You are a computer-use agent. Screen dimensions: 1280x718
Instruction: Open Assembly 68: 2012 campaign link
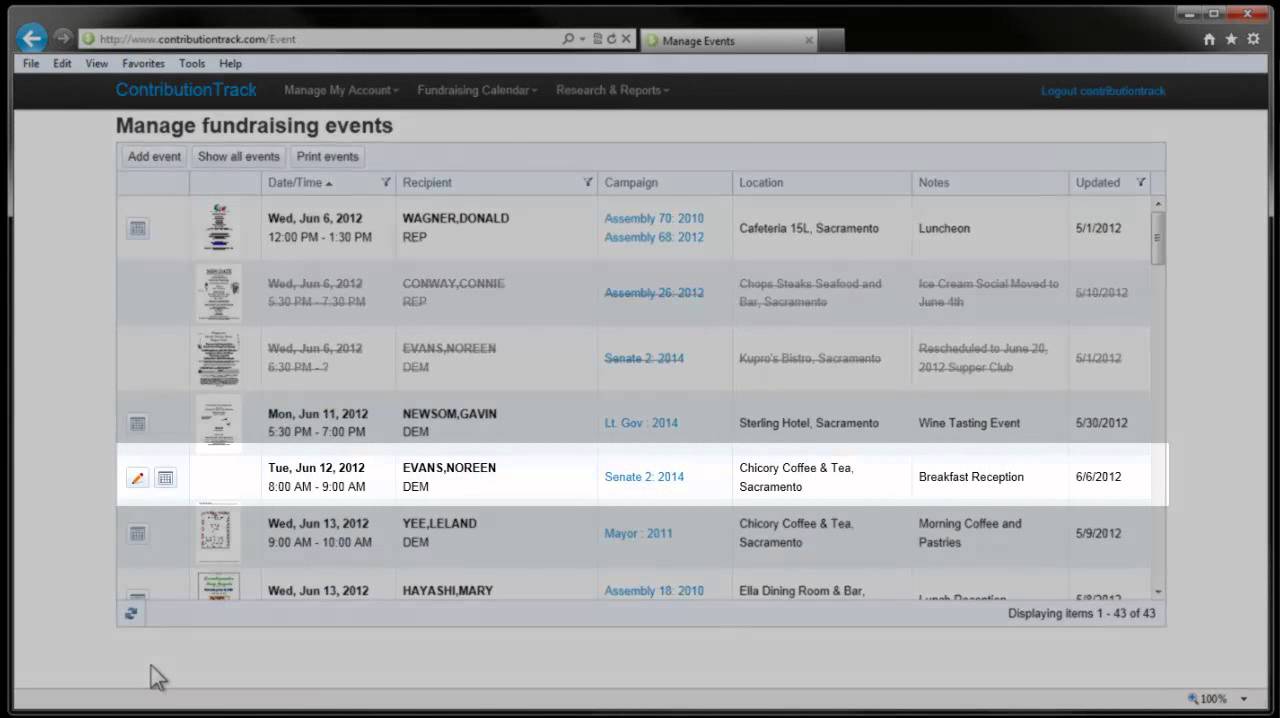tap(654, 237)
